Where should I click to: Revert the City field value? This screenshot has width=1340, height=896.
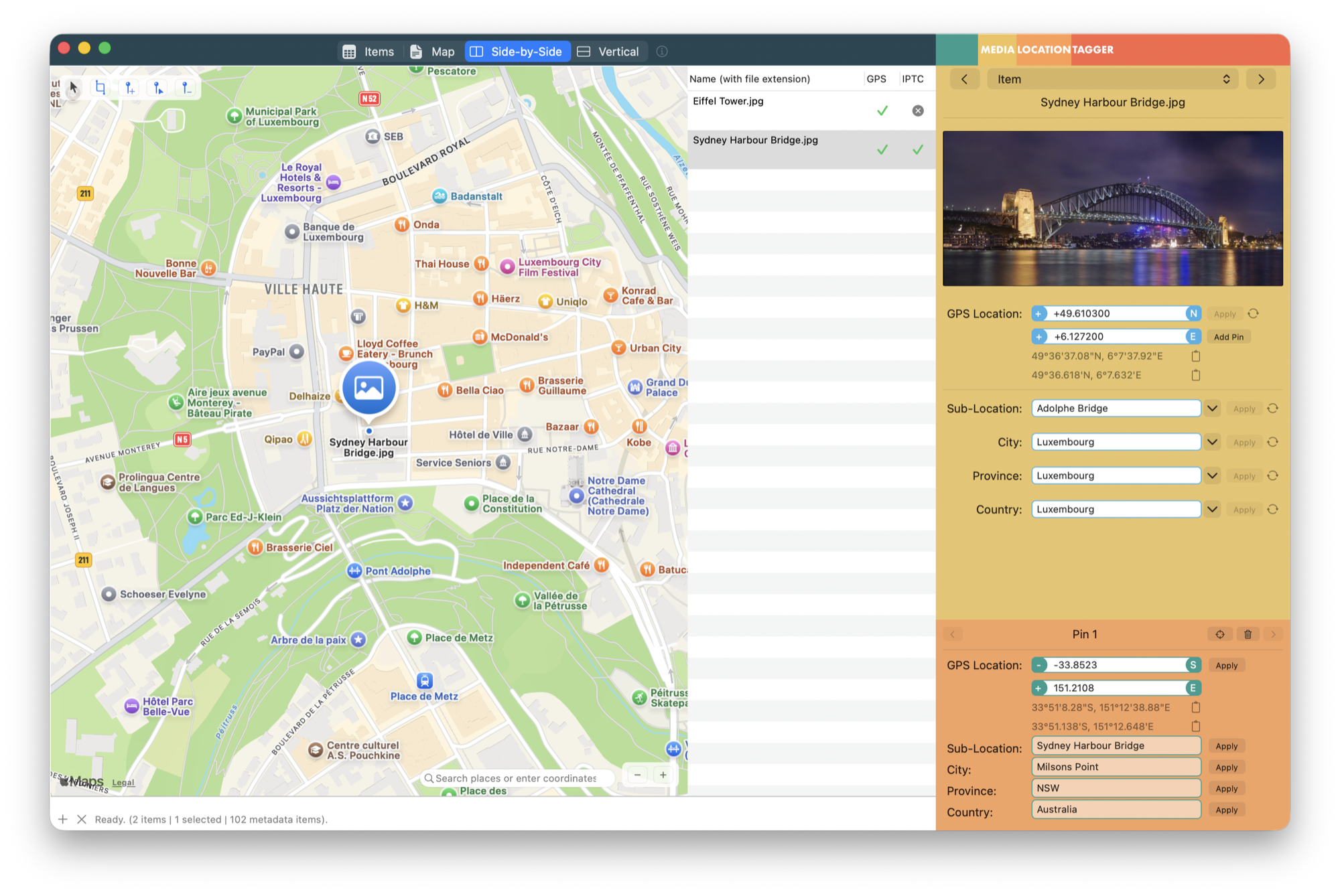pos(1273,442)
